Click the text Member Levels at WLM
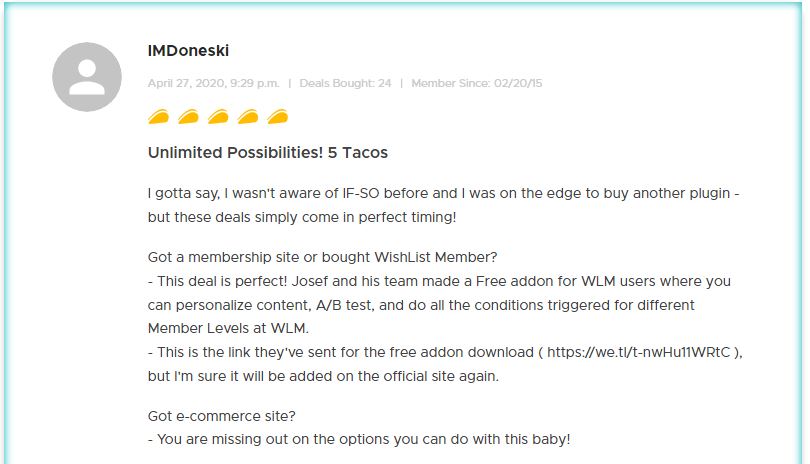 [x=228, y=329]
